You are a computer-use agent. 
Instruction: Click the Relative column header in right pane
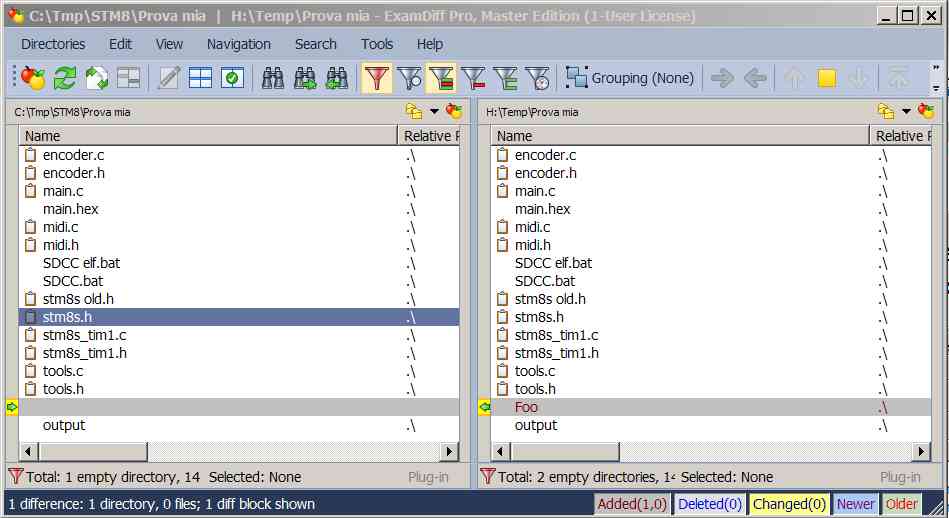click(x=901, y=136)
